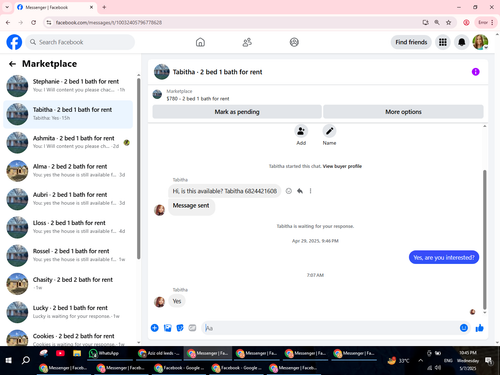The height and width of the screenshot is (375, 500).
Task: Open more options dots on Tabitha's message
Action: (x=310, y=191)
